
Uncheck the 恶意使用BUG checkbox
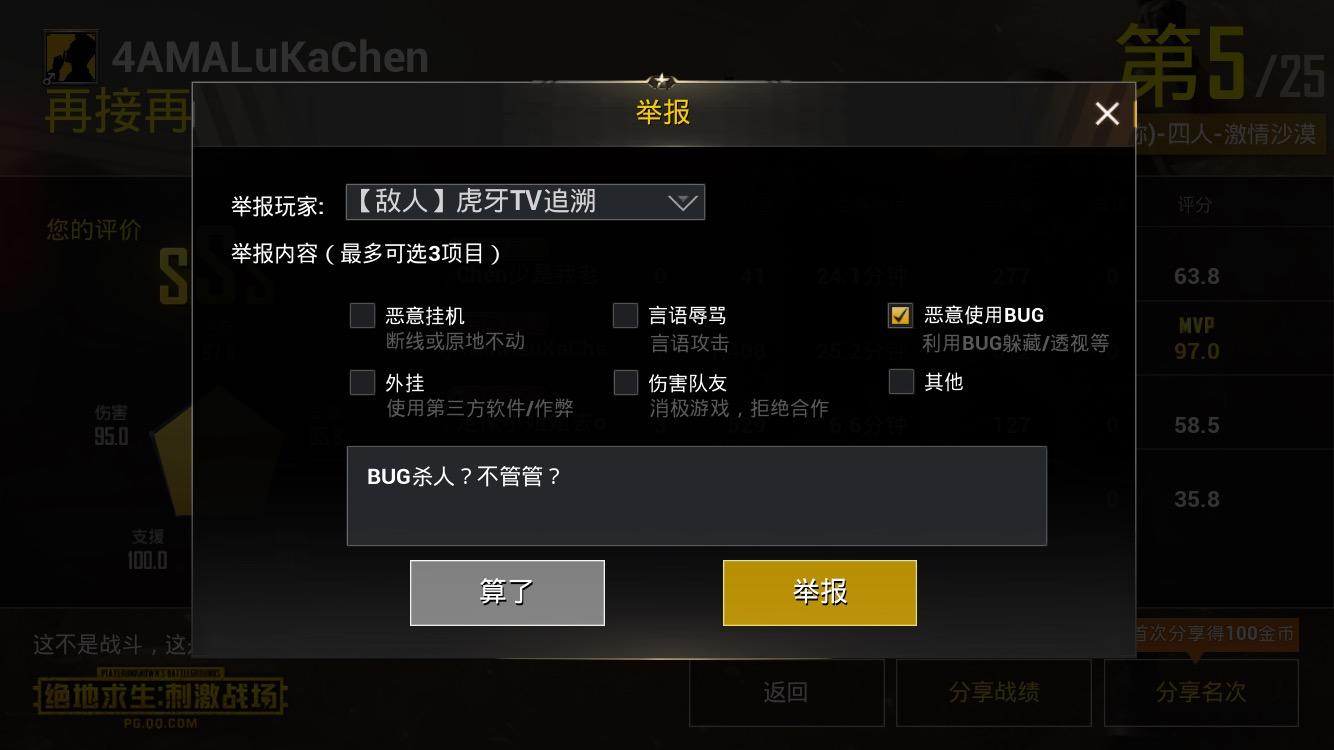pos(900,316)
